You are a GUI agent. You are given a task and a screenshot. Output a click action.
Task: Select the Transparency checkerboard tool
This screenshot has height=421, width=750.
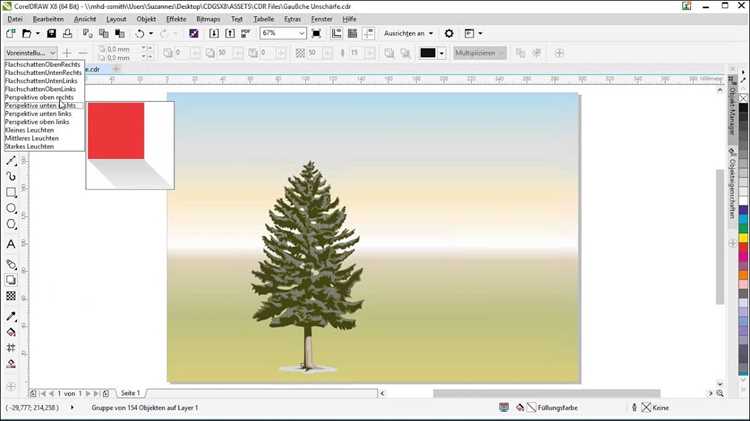point(11,296)
